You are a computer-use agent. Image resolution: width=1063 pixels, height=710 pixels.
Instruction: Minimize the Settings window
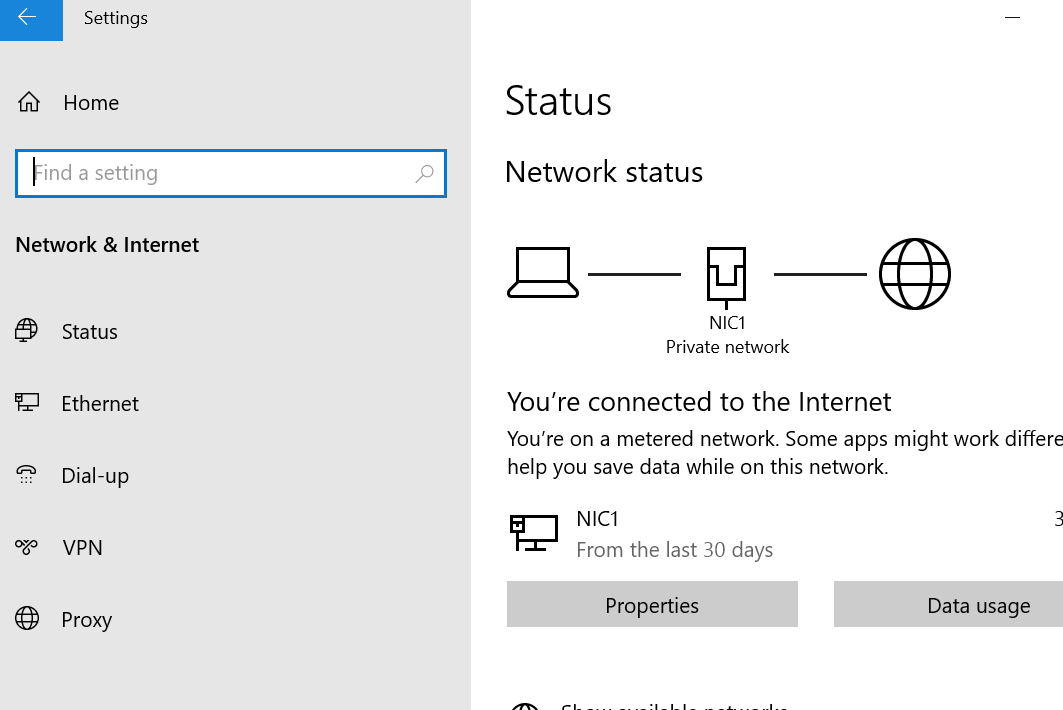click(x=1012, y=18)
